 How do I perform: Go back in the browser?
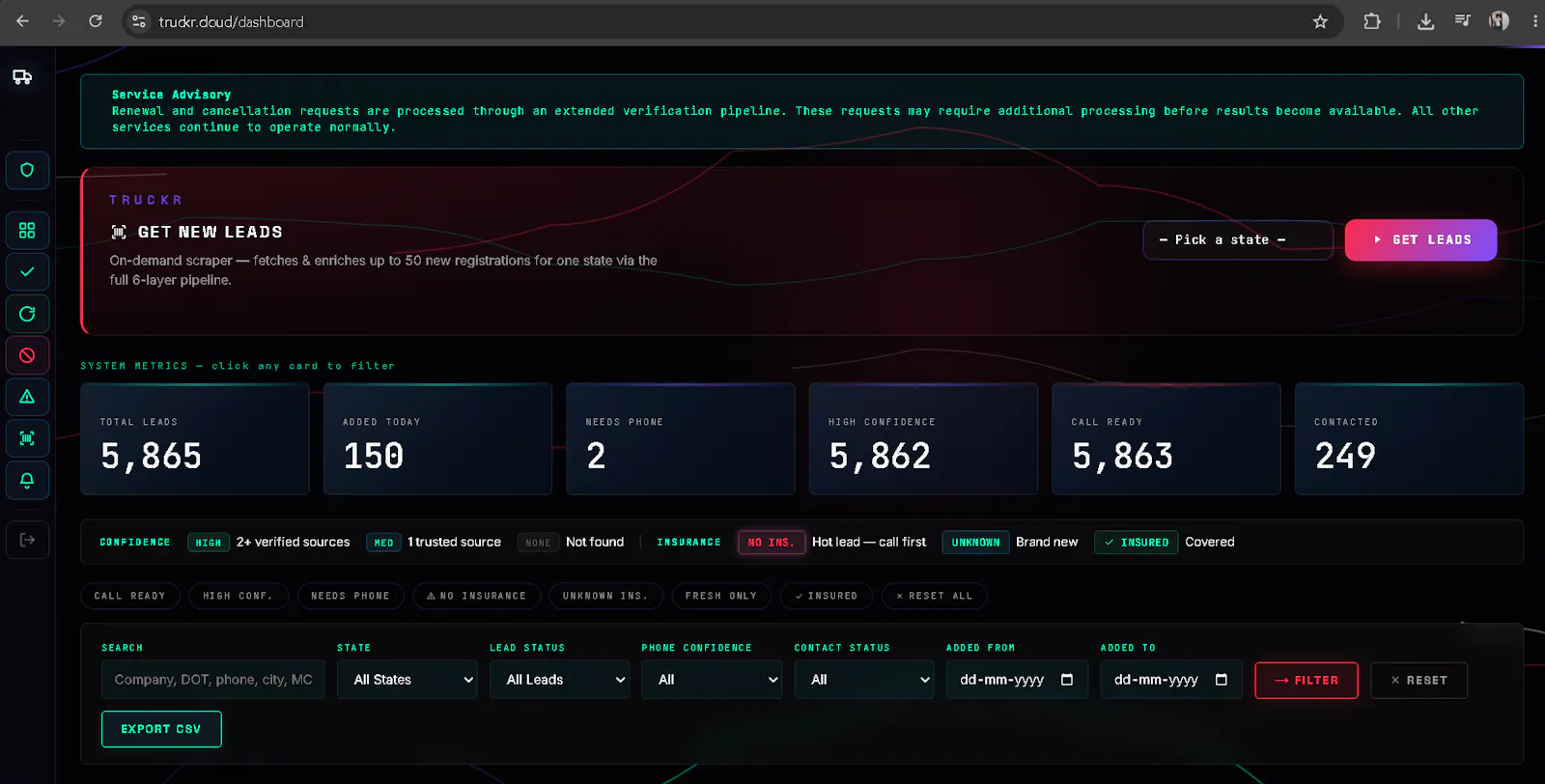[22, 21]
